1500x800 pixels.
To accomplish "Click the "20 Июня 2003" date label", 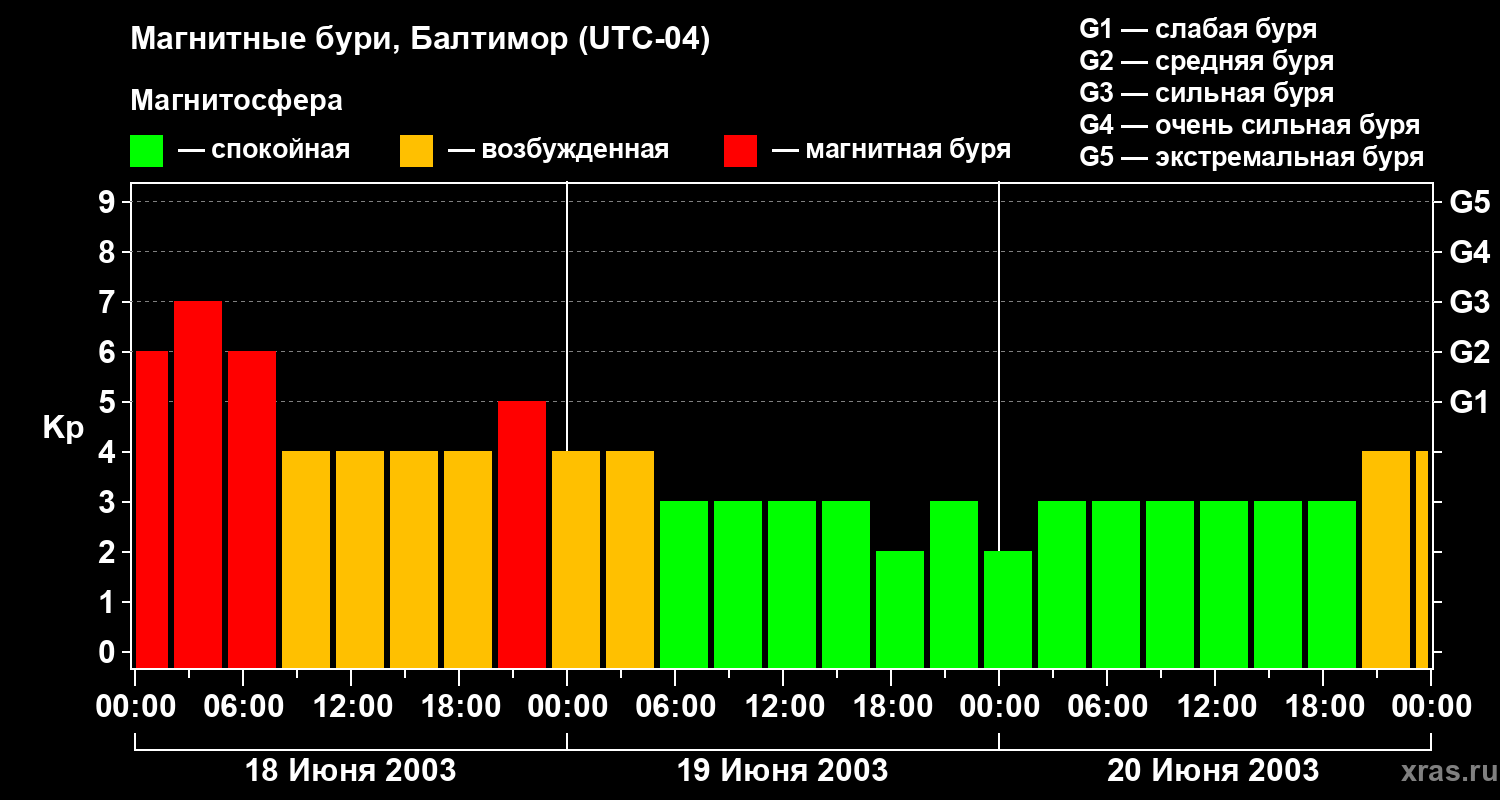I will (1213, 771).
